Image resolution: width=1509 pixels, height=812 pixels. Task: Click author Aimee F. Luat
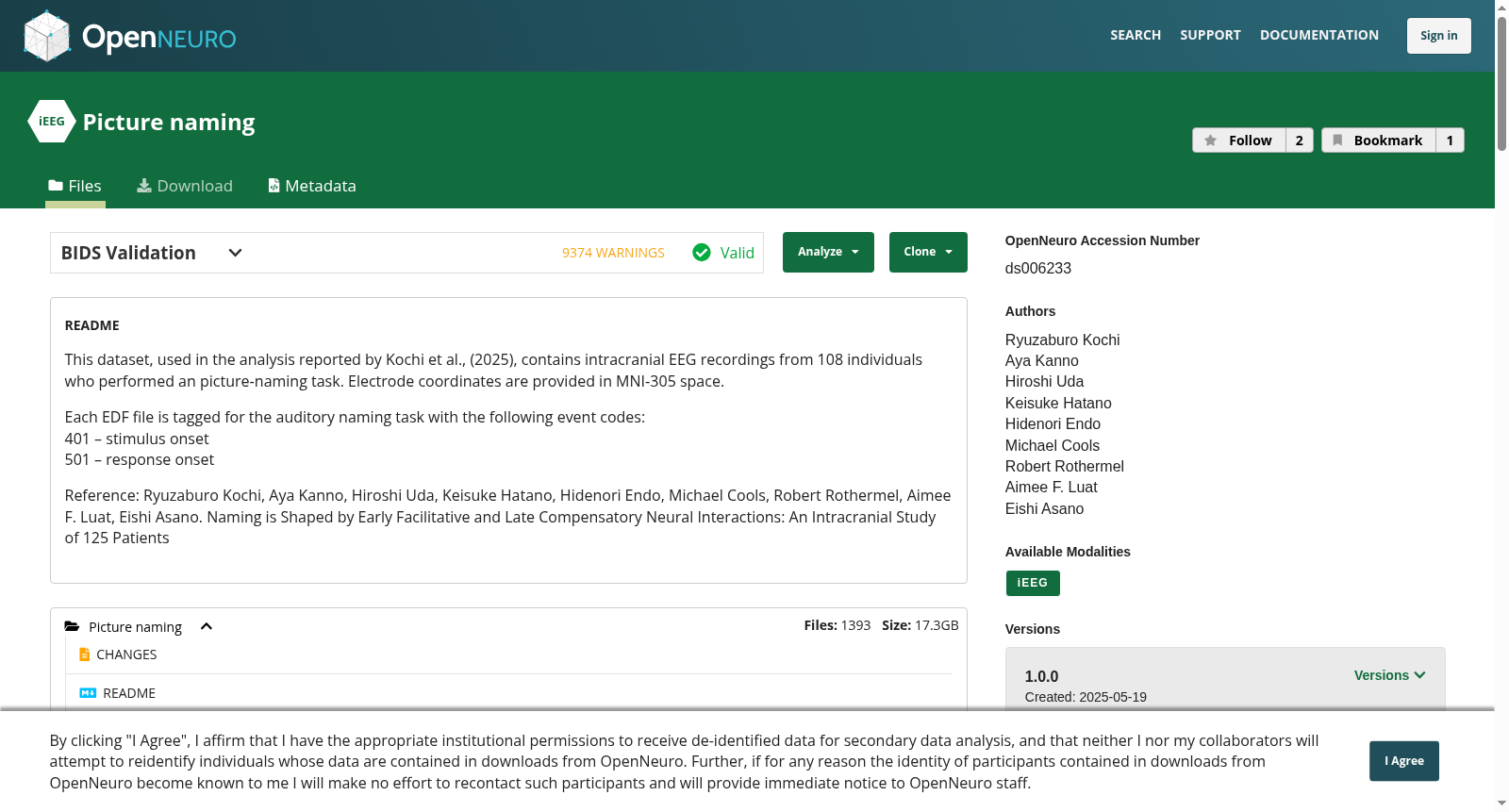1052,488
